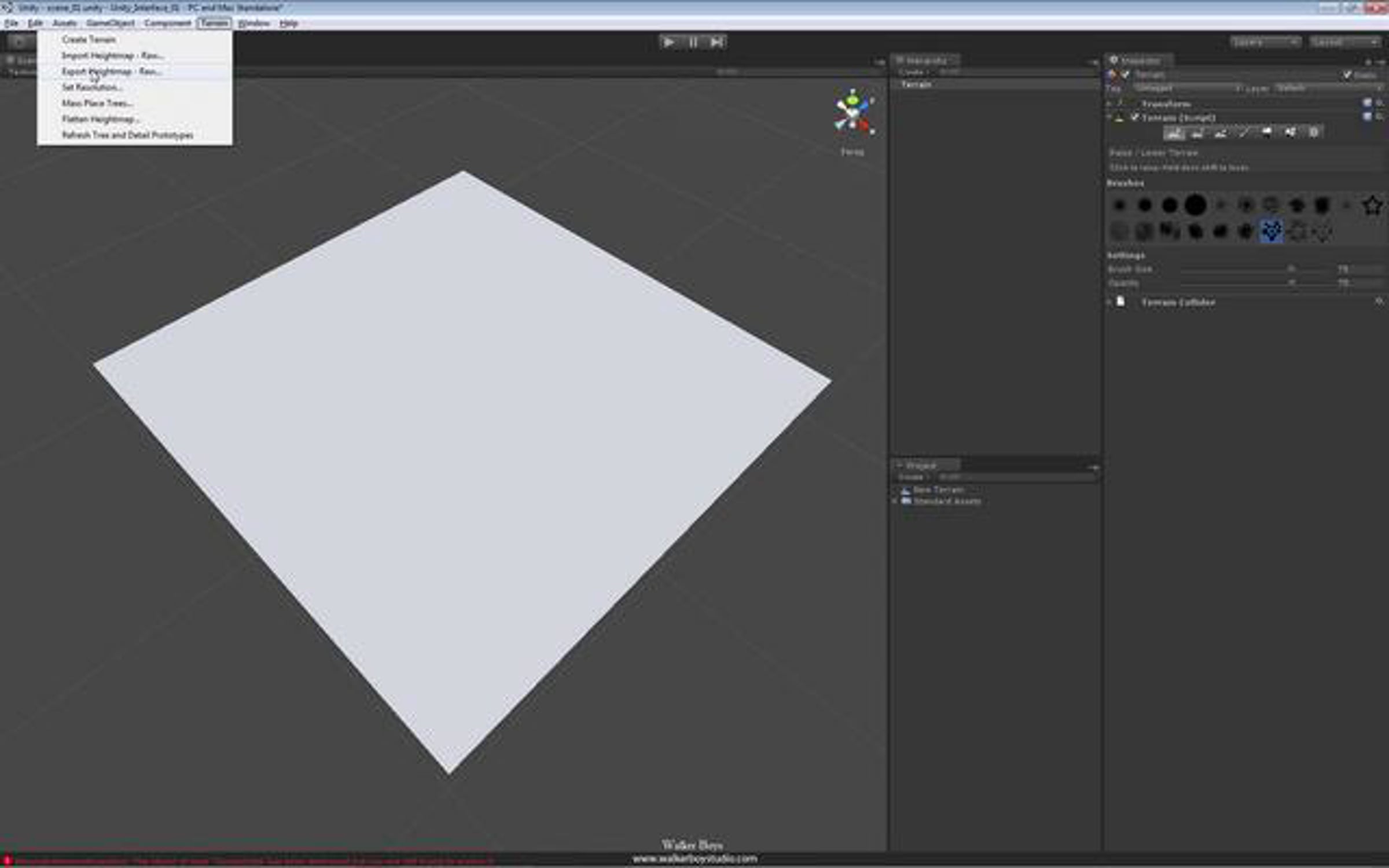1389x868 pixels.
Task: Pick the blue highlighted selected brush
Action: click(x=1271, y=231)
